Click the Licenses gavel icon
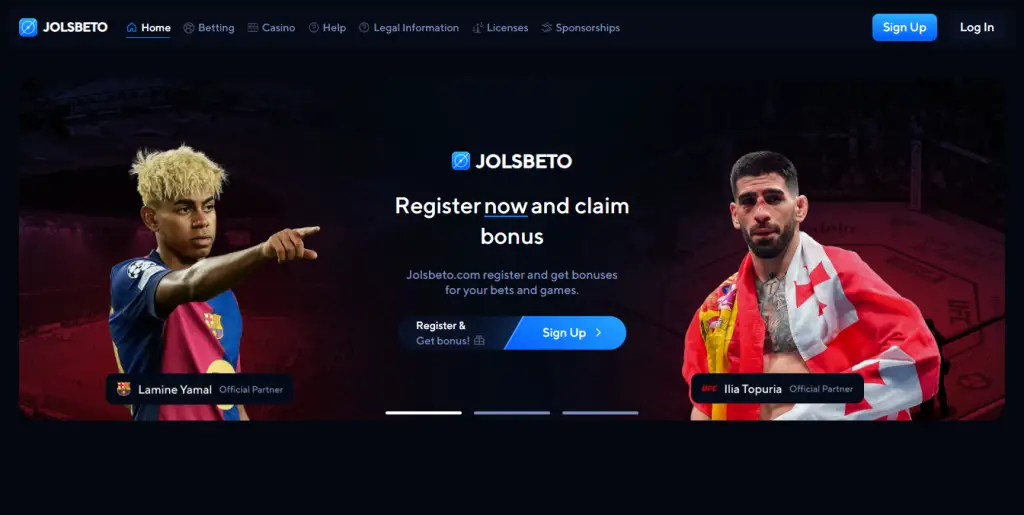 [x=477, y=27]
